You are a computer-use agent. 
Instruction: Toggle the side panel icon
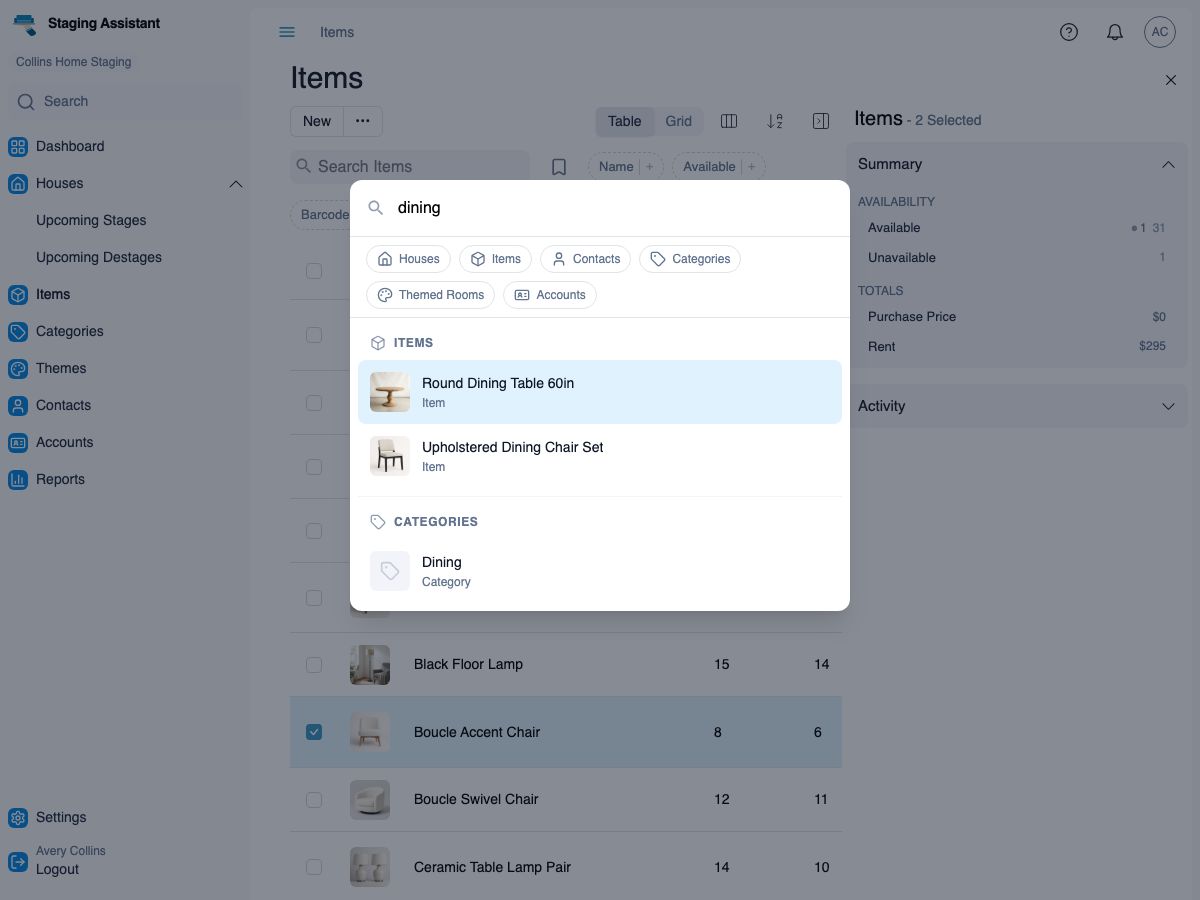[821, 121]
